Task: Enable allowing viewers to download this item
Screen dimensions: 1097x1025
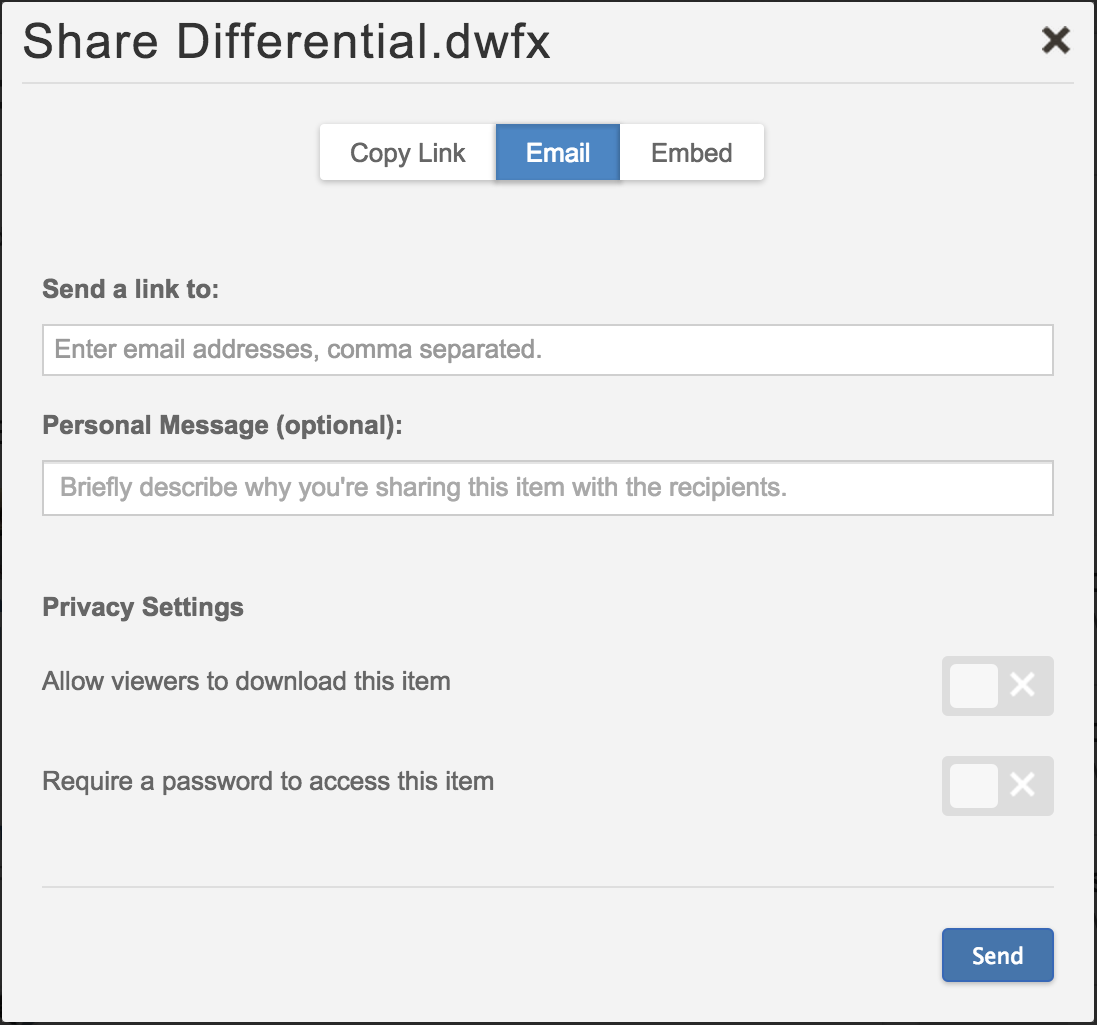Action: coord(997,686)
